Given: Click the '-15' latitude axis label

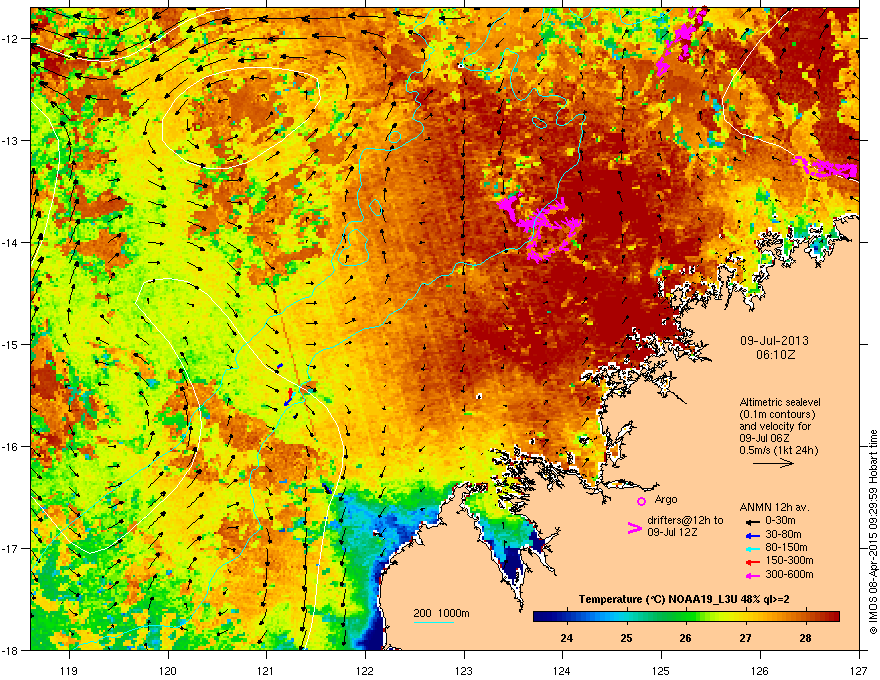Looking at the screenshot, I should [x=11, y=344].
